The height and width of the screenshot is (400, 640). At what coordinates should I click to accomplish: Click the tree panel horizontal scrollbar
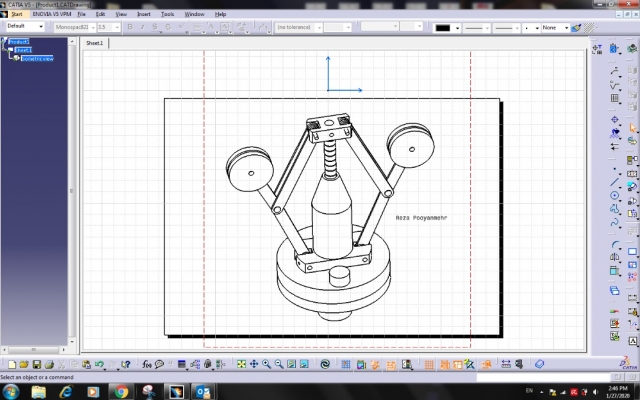coord(34,350)
